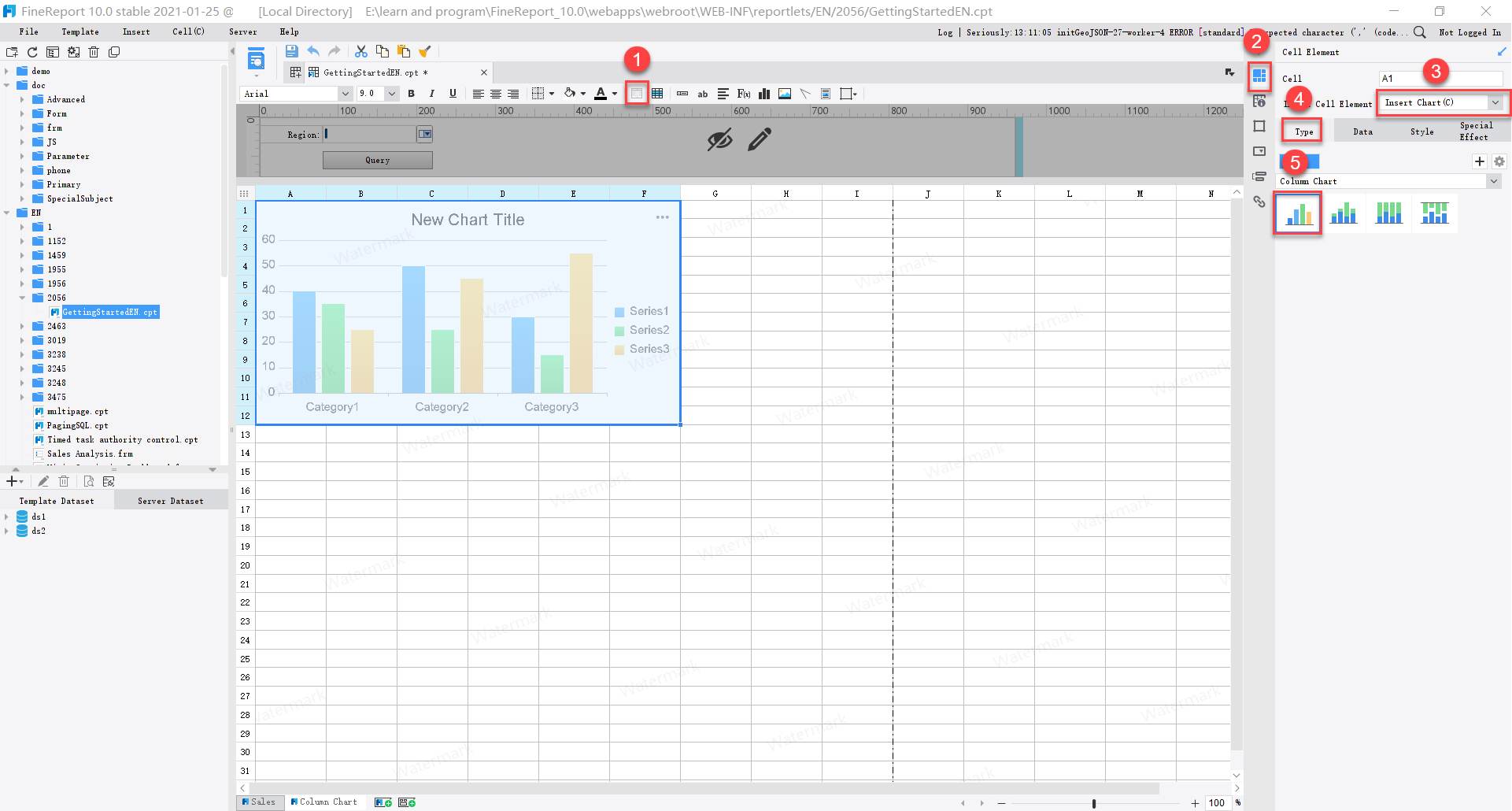
Task: Click the insert rich text ab icon
Action: [703, 94]
